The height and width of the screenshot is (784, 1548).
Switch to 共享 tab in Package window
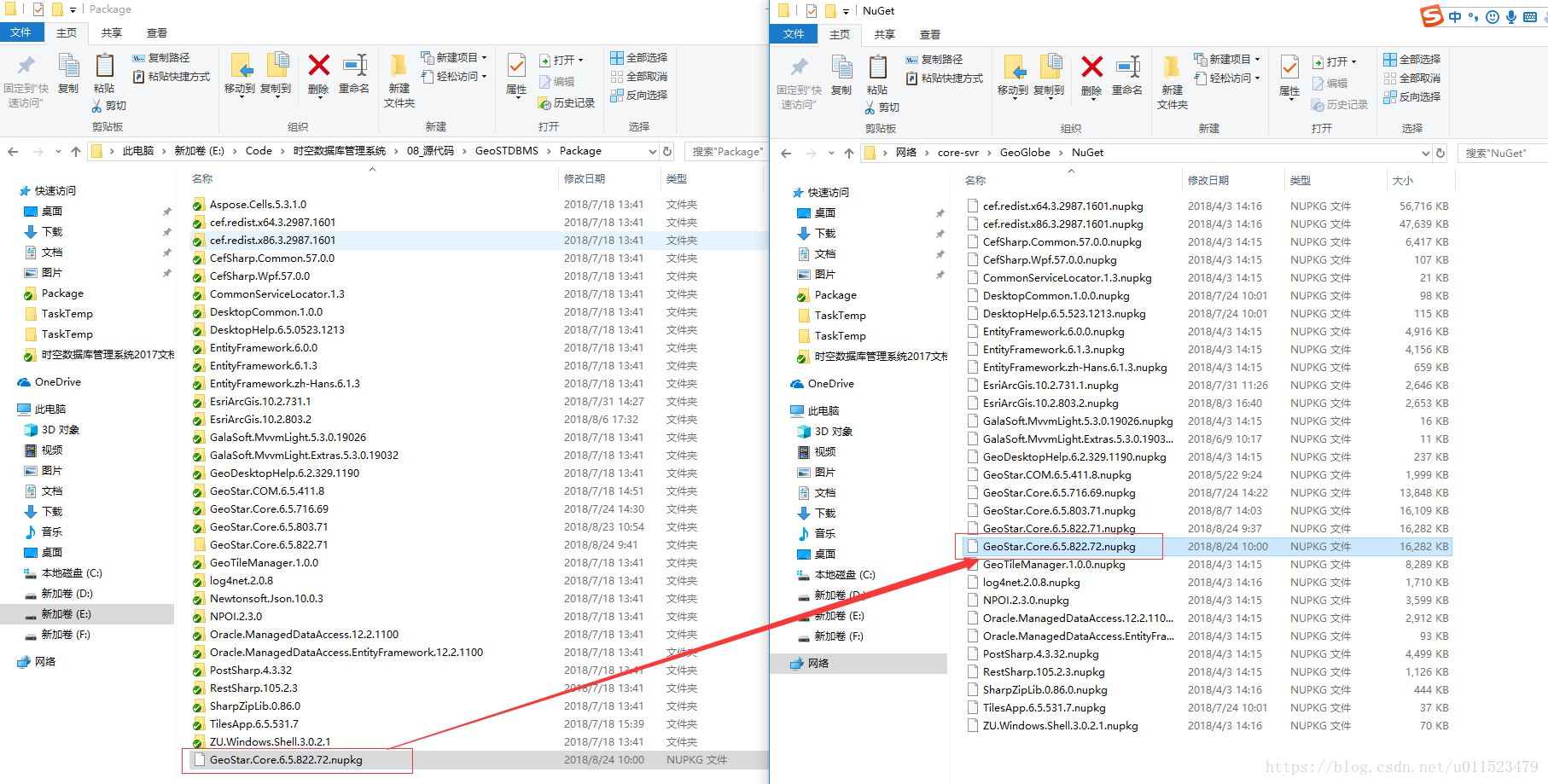pos(112,32)
